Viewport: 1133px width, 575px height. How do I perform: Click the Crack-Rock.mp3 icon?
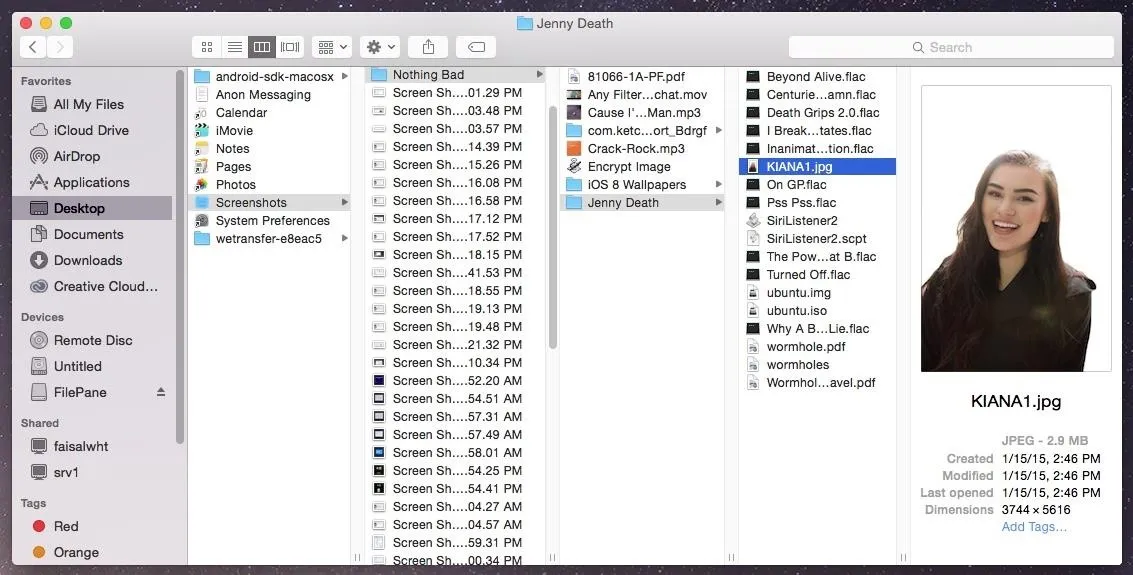click(574, 149)
